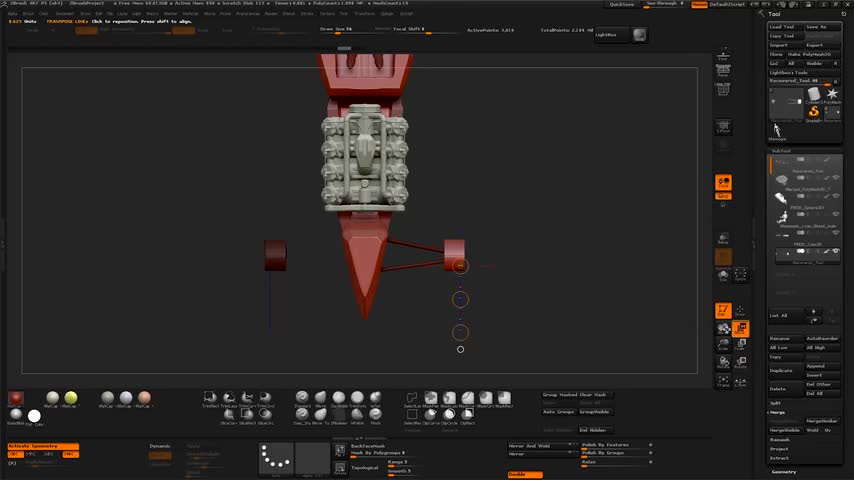Switch to Draw mode
The width and height of the screenshot is (854, 480).
pos(740,311)
